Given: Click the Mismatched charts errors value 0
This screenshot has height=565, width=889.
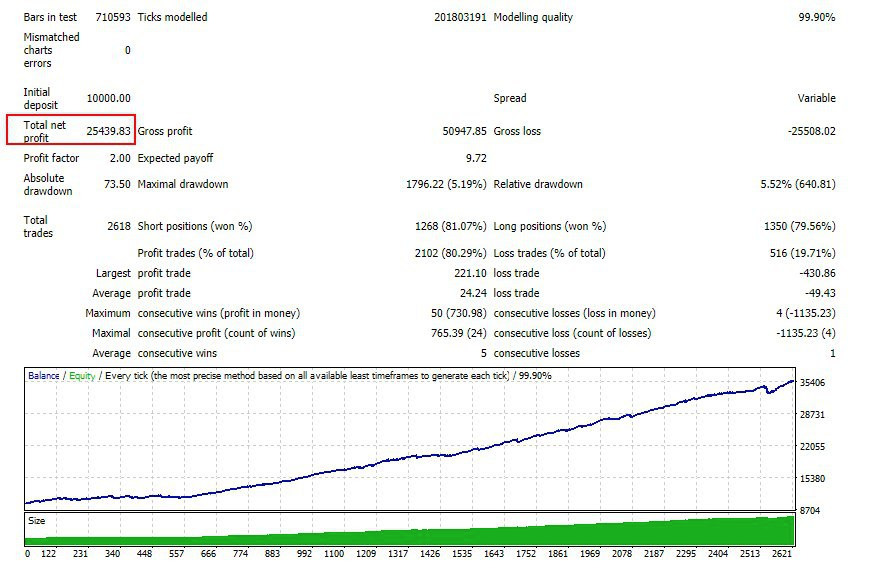Looking at the screenshot, I should [128, 50].
